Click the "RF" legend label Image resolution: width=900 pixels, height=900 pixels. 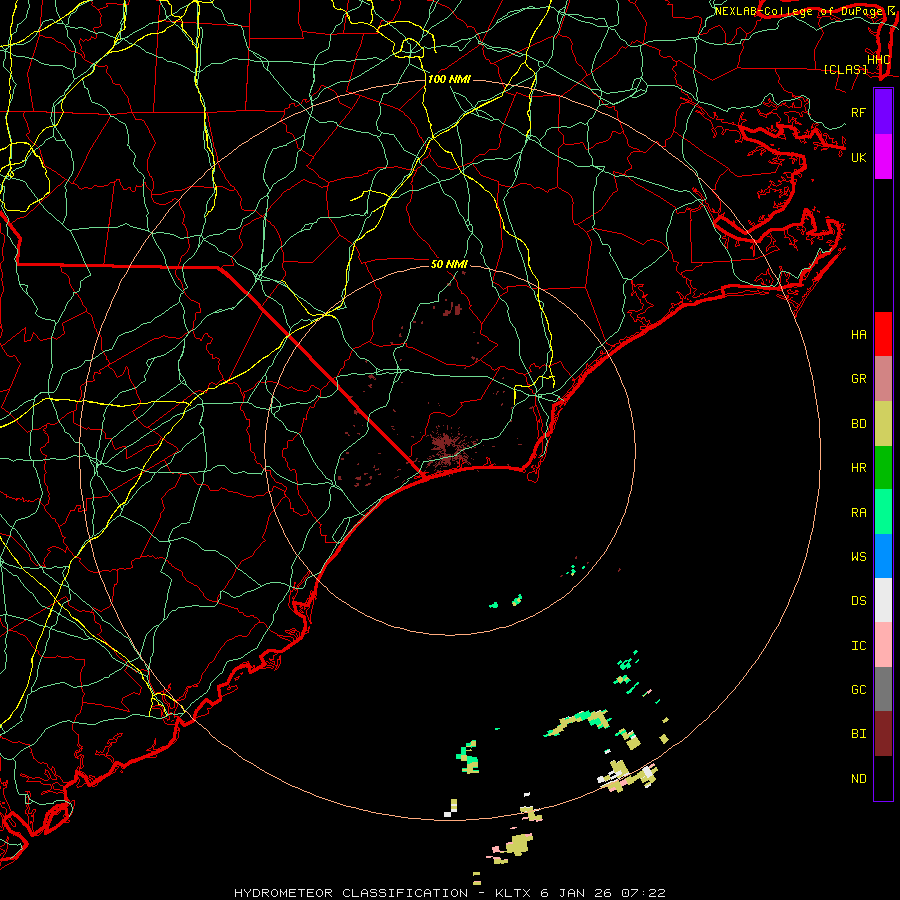tap(858, 113)
